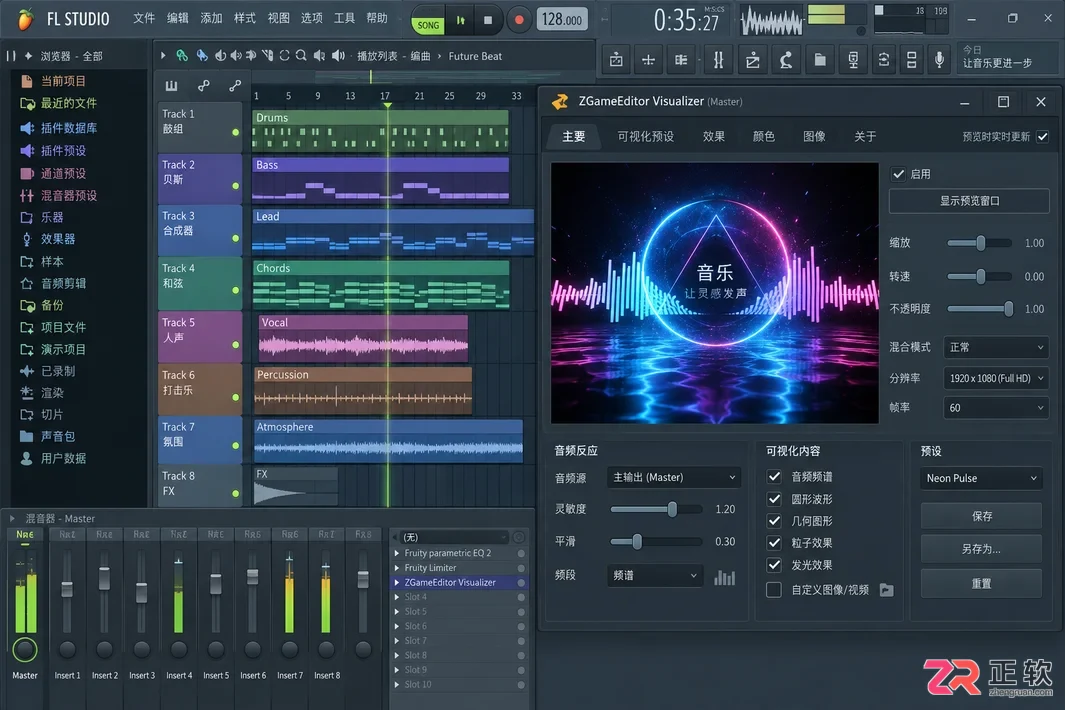This screenshot has width=1065, height=710.
Task: Open the 分辨率 1920 x 1080 dropdown
Action: (x=996, y=378)
